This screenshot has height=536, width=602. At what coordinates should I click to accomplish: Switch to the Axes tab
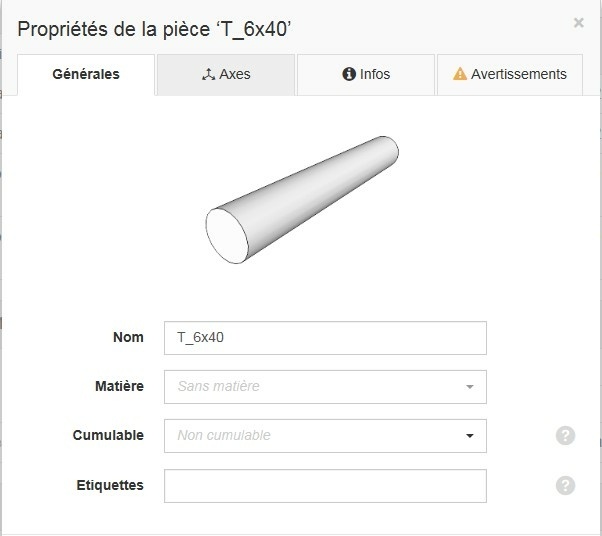(226, 74)
